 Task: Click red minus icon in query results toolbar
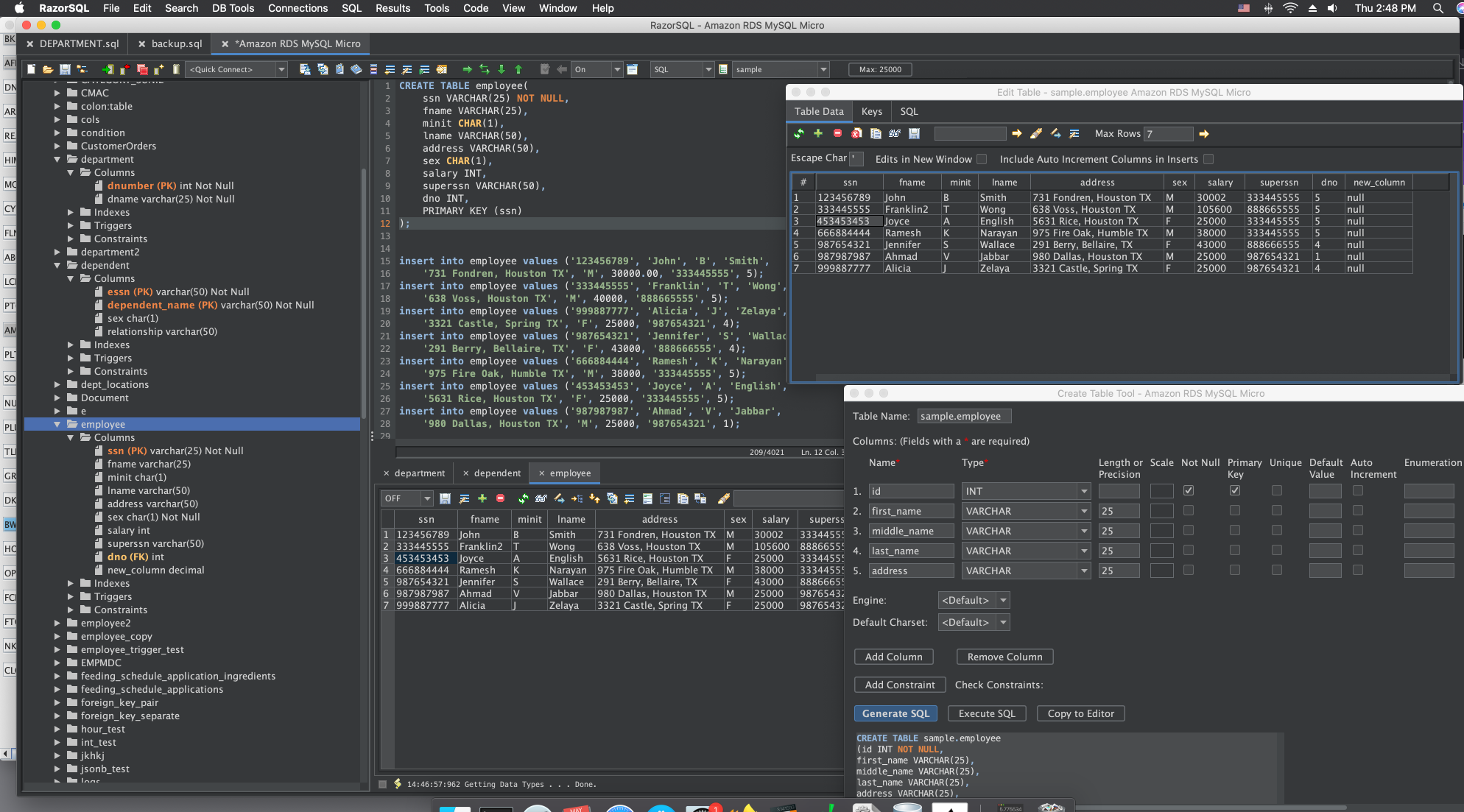[501, 498]
